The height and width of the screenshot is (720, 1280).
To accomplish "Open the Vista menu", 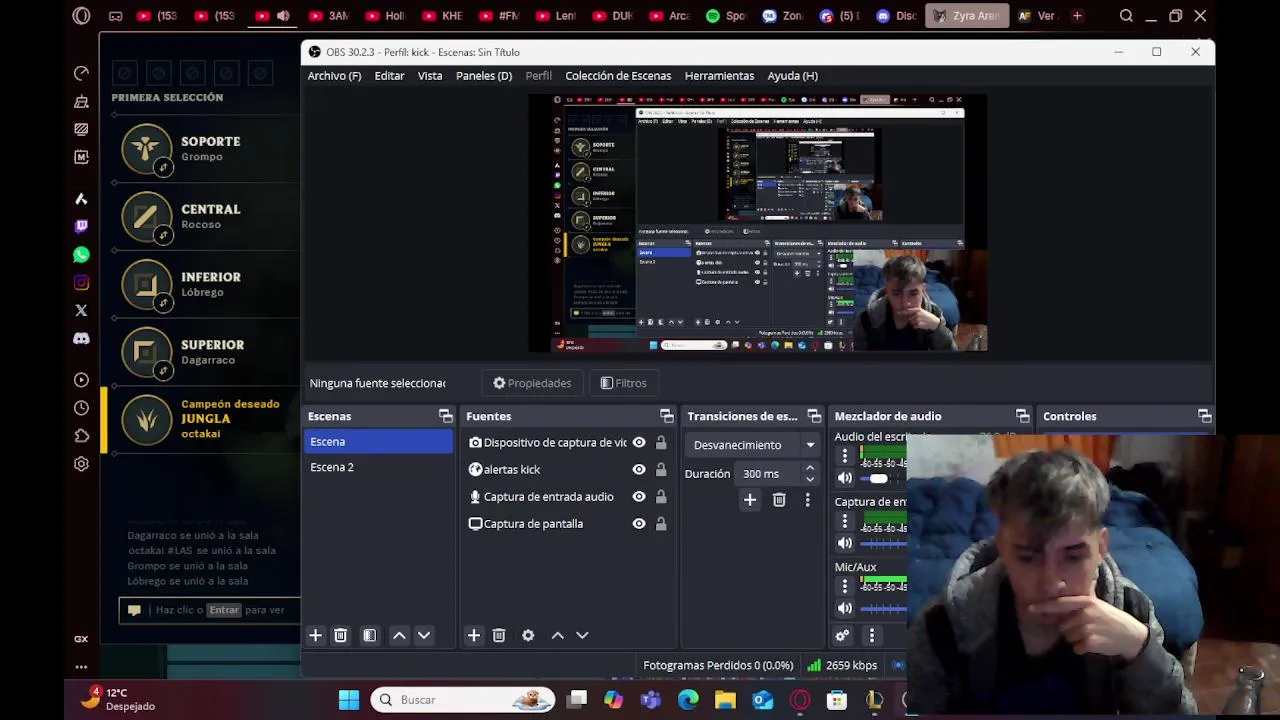I will point(430,76).
